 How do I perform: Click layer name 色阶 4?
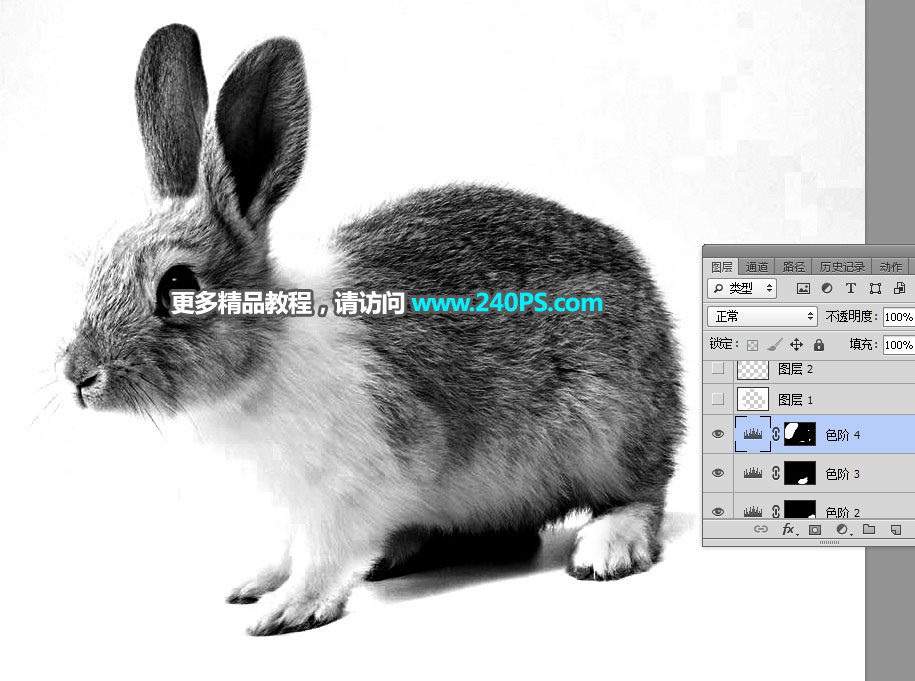(843, 435)
